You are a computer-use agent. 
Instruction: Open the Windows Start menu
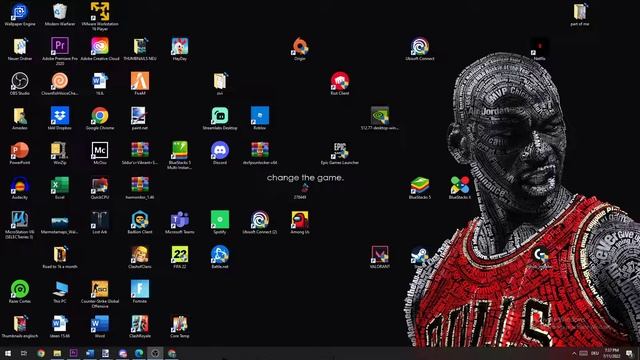click(7, 353)
